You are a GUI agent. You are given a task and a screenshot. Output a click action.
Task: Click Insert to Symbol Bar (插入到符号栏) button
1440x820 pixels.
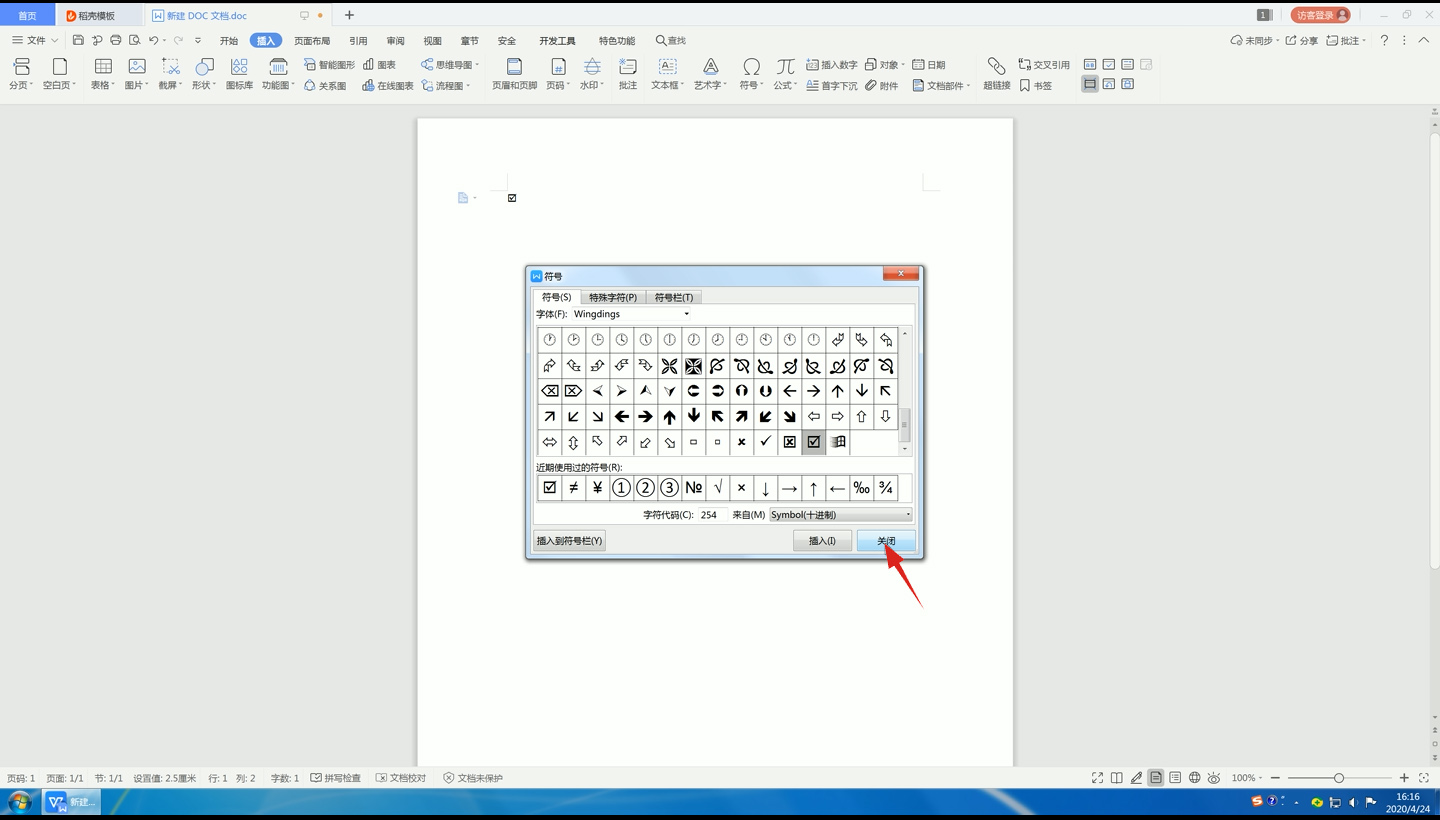[x=569, y=541]
